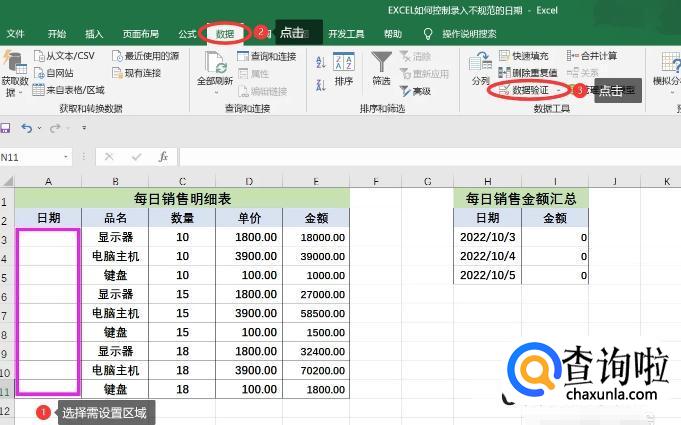Screen dimensions: 681x425
Task: Select row 5 header
Action: [x=7, y=277]
